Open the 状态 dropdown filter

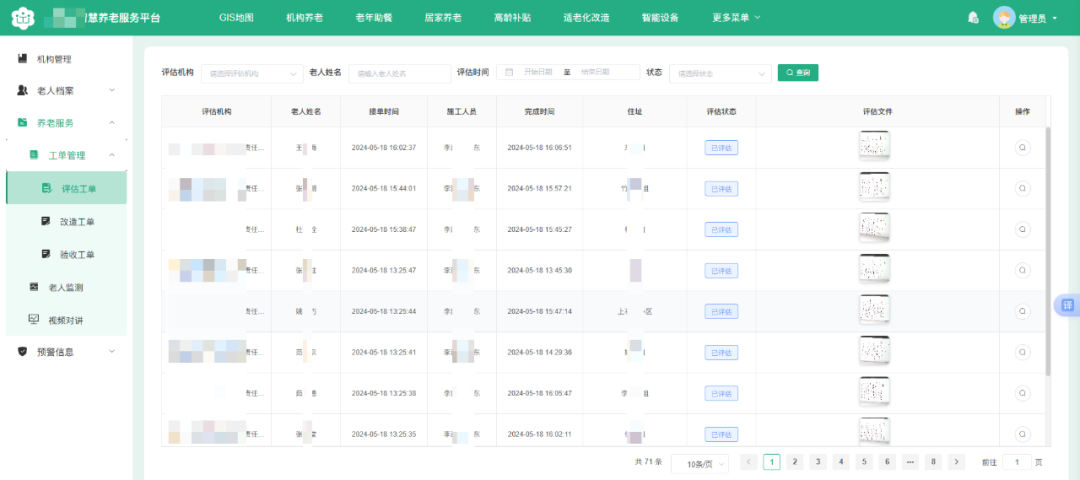click(x=720, y=73)
